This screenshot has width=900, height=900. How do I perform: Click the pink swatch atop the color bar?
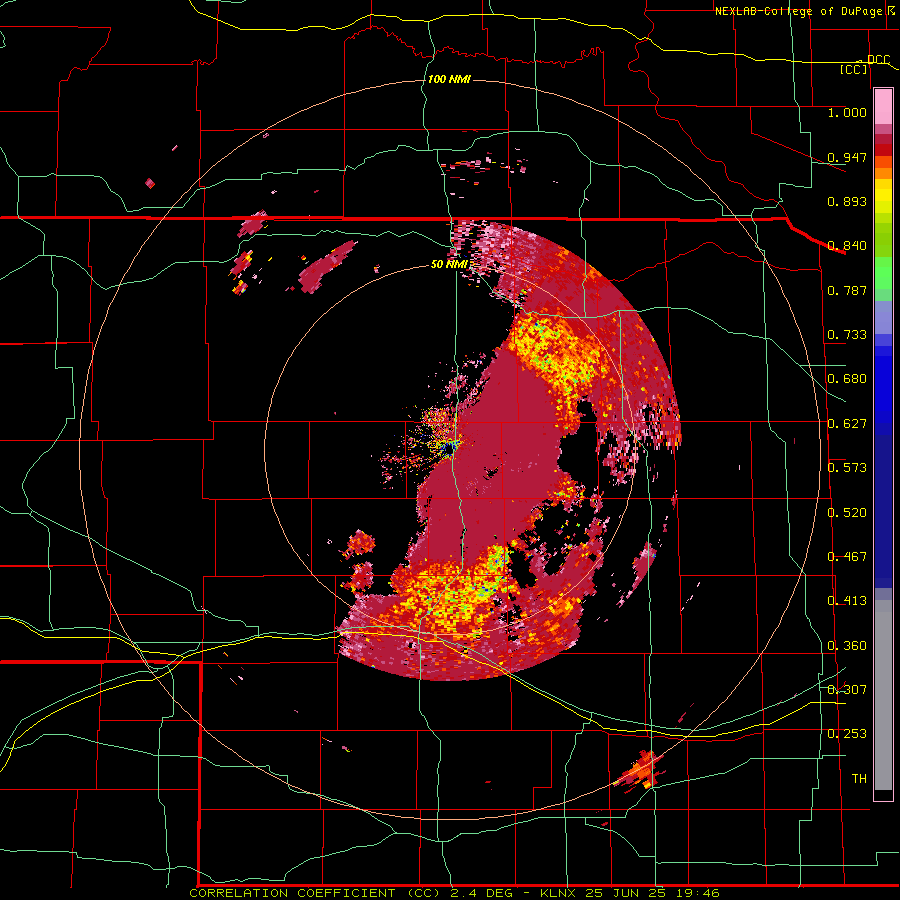point(883,106)
